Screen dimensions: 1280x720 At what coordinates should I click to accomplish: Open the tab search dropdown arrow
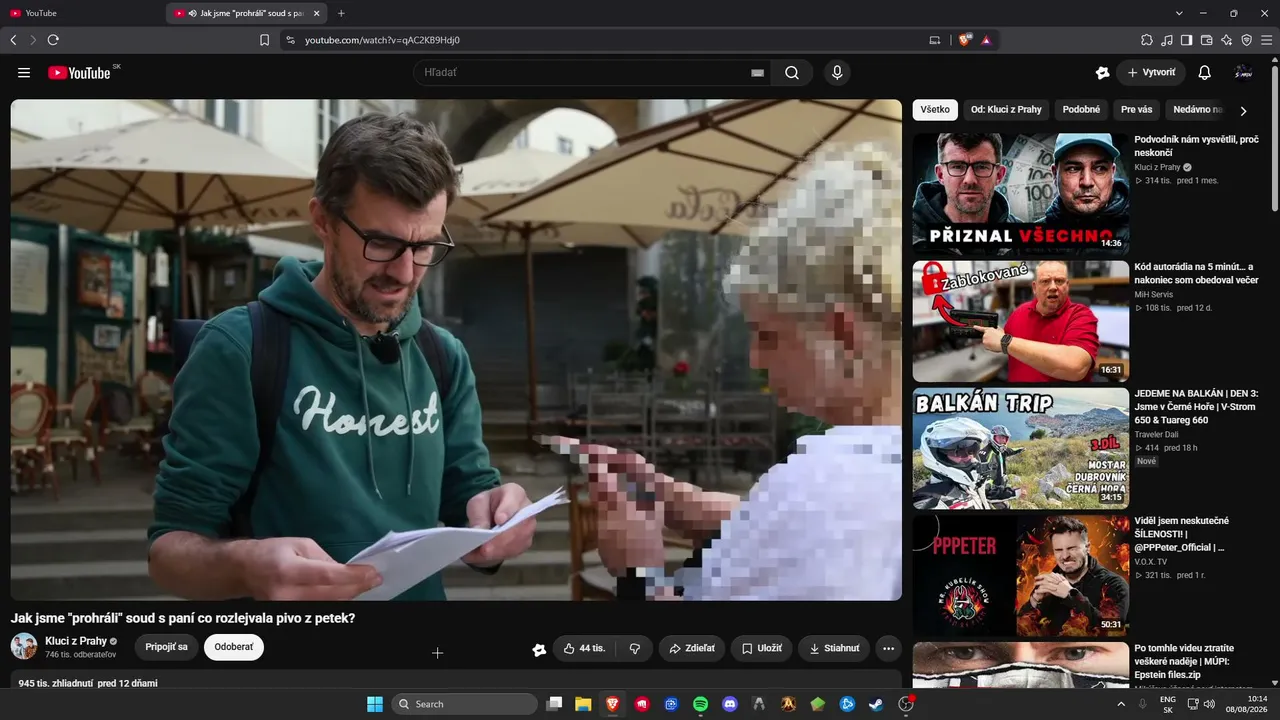tap(1179, 13)
